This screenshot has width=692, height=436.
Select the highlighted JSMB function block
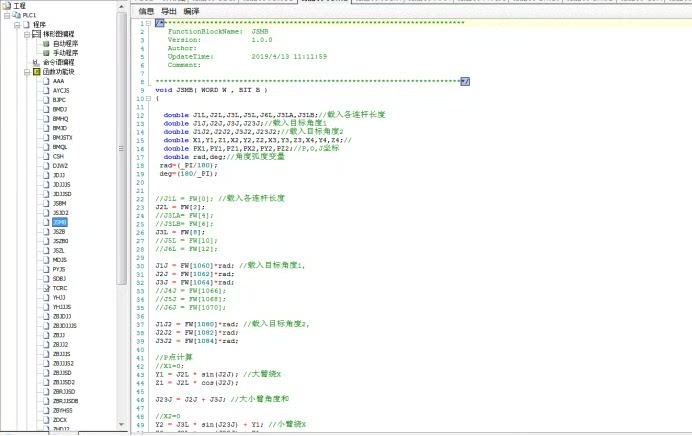click(x=60, y=222)
